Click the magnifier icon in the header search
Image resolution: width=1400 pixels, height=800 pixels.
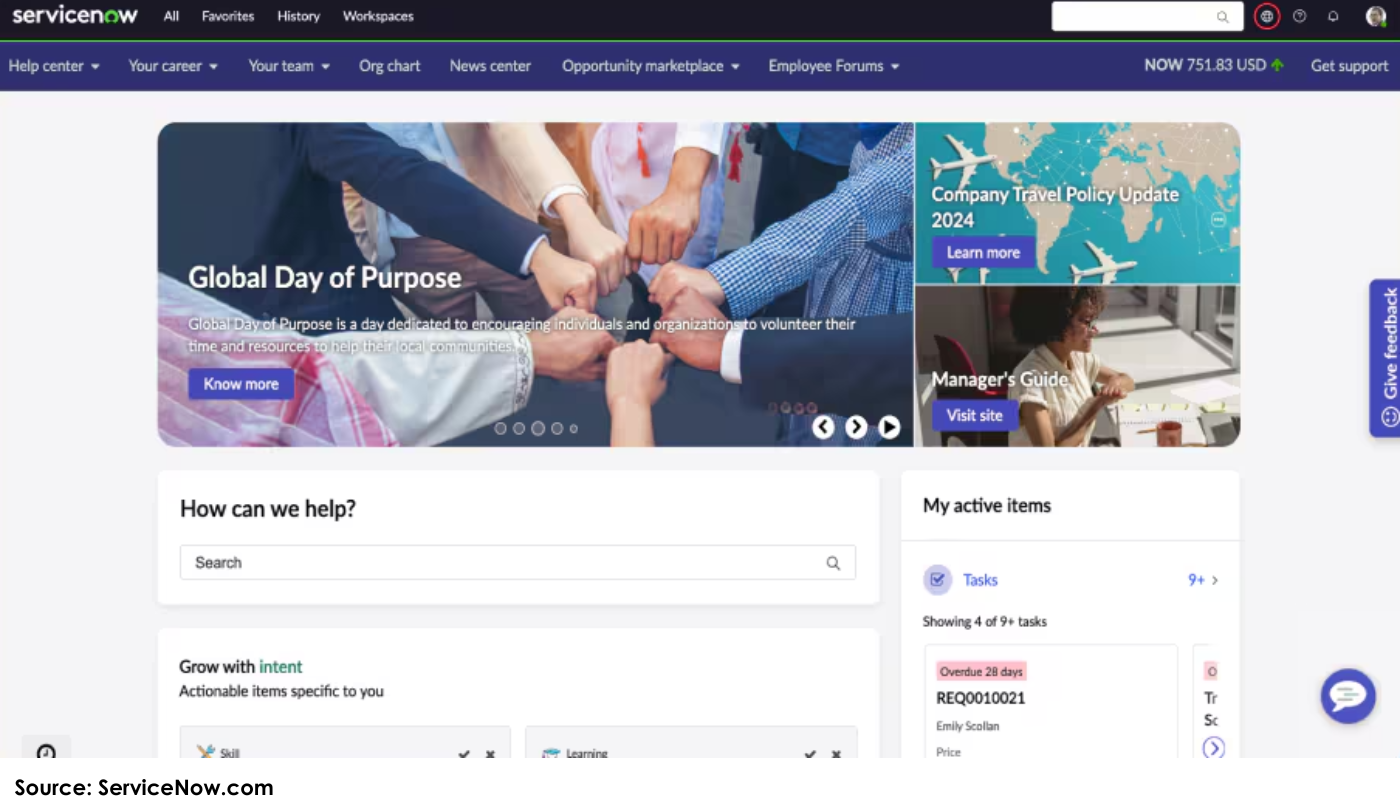[x=1222, y=17]
